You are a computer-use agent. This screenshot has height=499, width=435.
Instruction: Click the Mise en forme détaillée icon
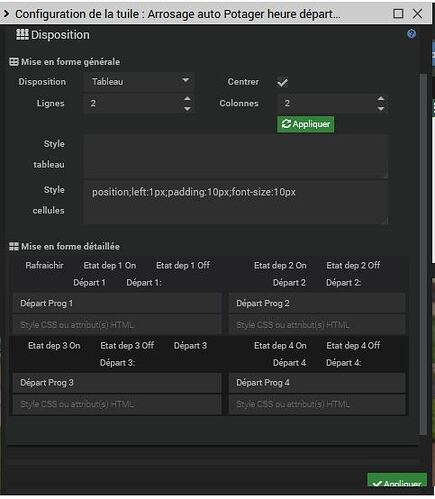[14, 246]
